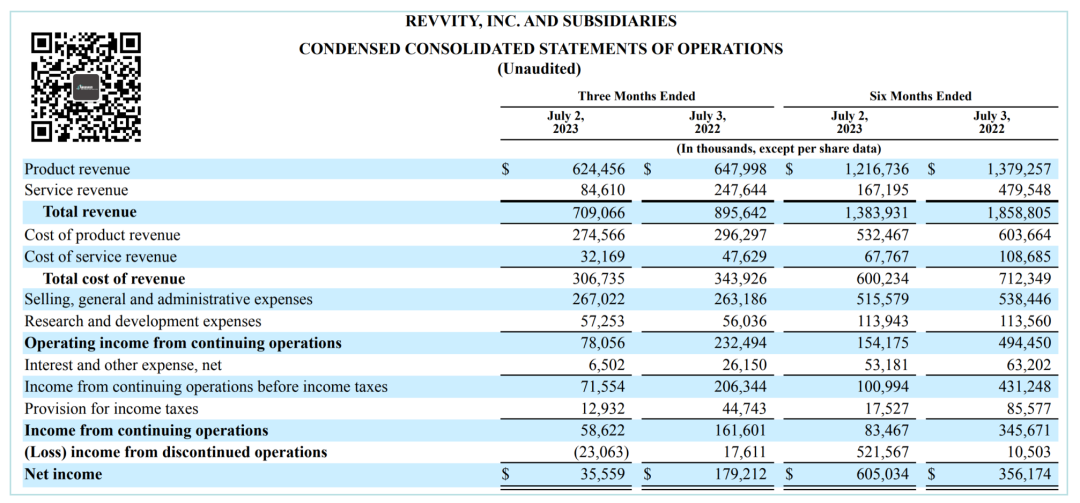Screen dimensions: 1080x503
Task: Click R&D value 113,560
Action: (x=1024, y=322)
